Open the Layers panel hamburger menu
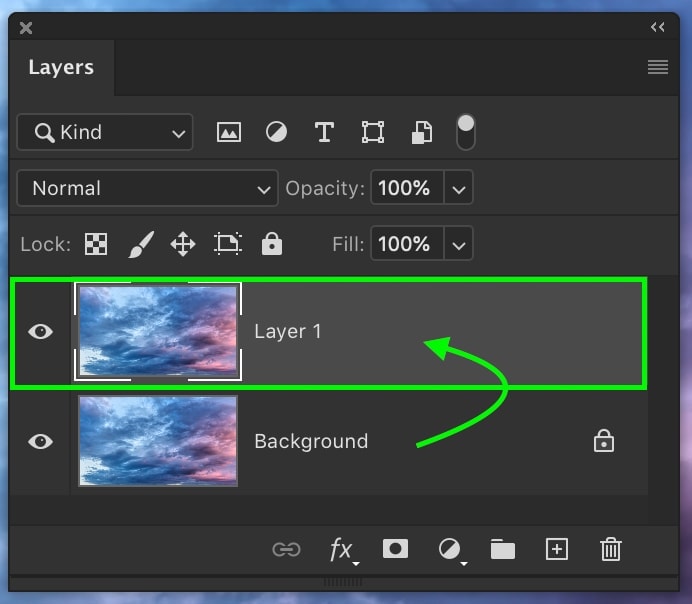This screenshot has height=604, width=692. 658,67
